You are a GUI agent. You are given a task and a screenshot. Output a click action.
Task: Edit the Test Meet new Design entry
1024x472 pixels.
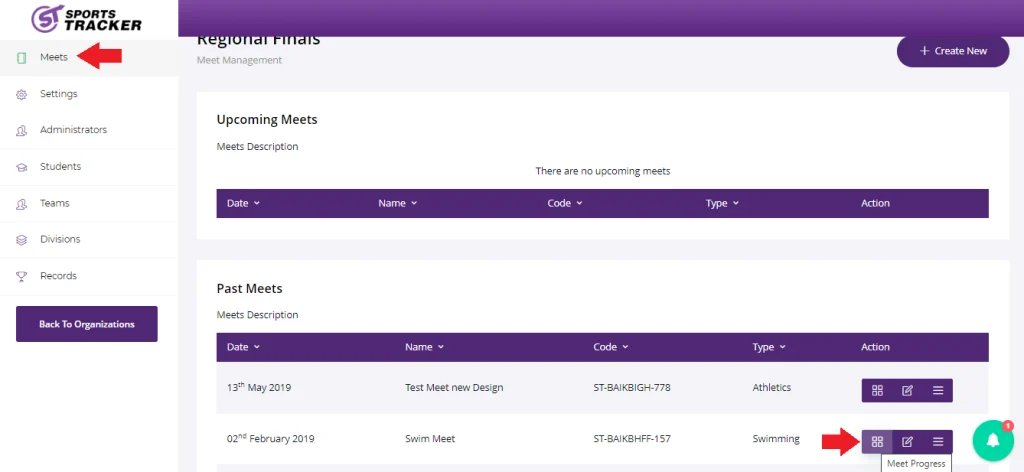coord(907,390)
